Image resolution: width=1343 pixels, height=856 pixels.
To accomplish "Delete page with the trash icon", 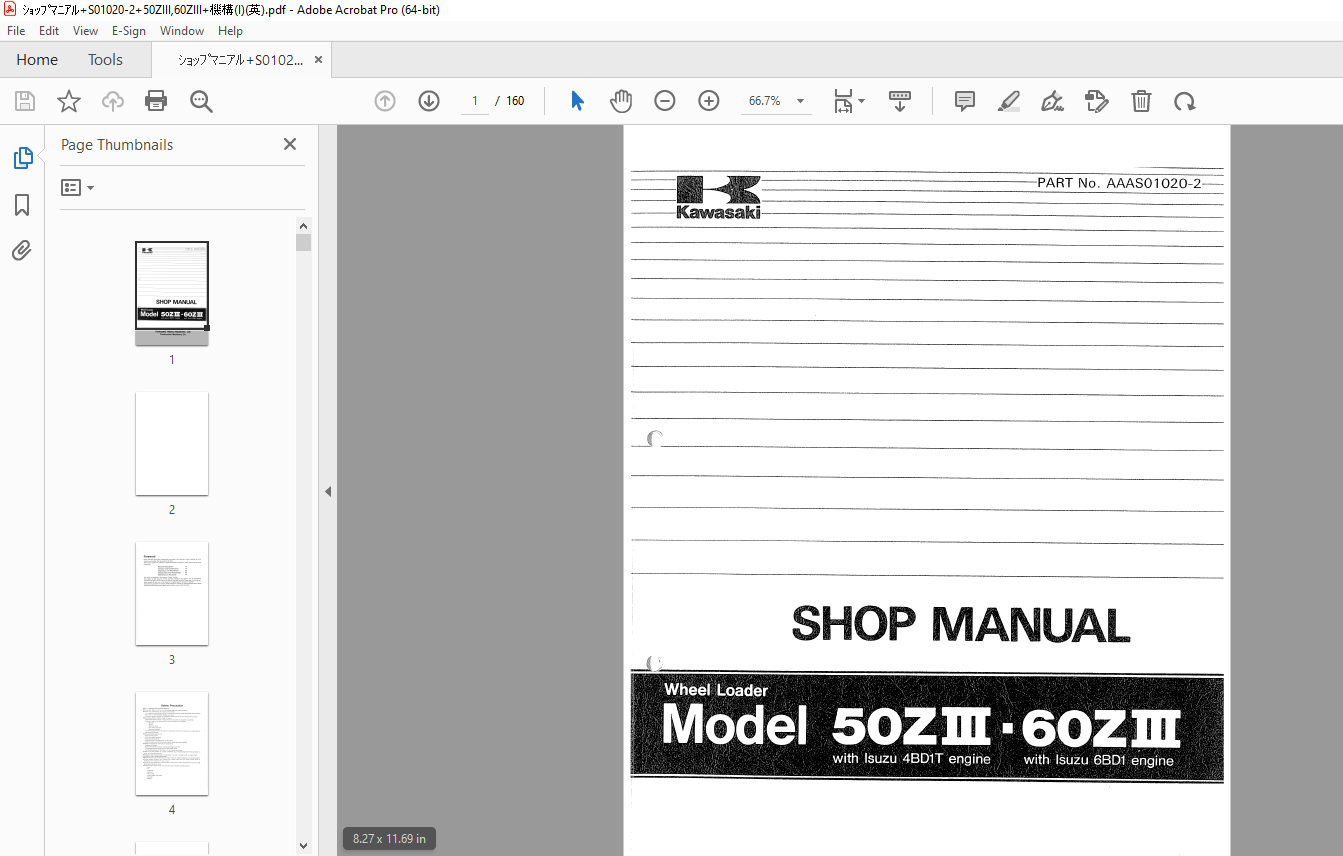I will [x=1141, y=101].
